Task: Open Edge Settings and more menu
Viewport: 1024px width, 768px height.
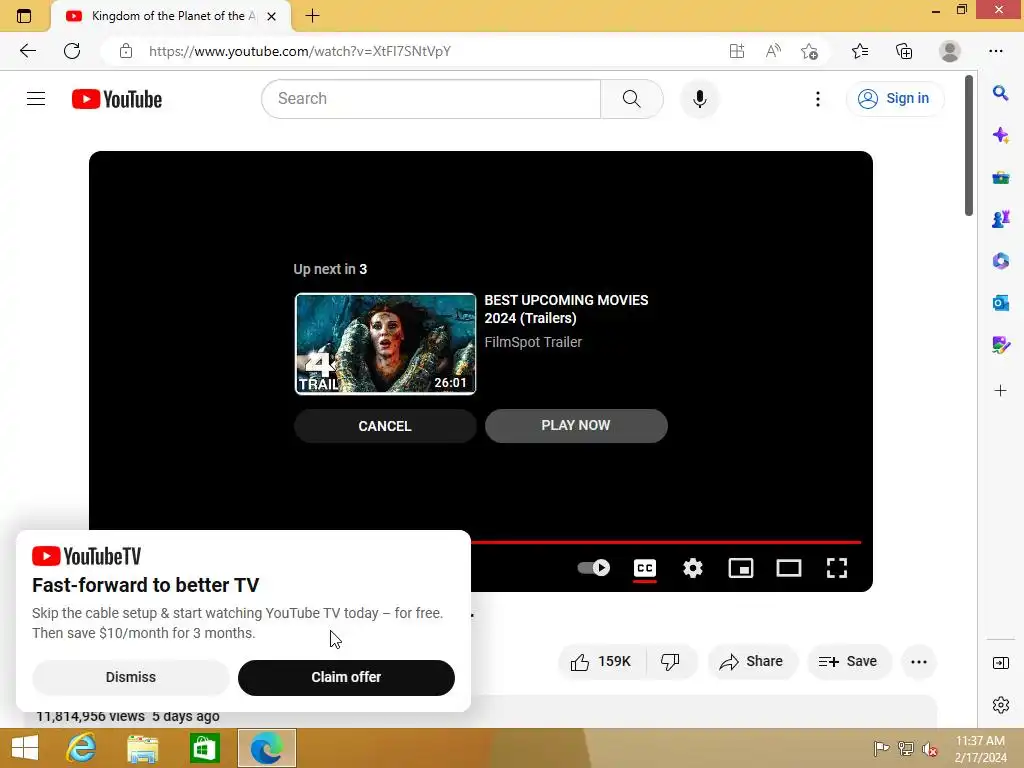Action: coord(995,51)
